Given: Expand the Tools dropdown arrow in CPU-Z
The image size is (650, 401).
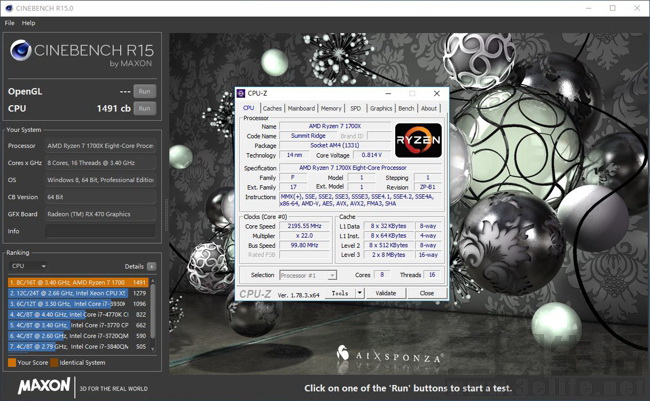Looking at the screenshot, I should 359,293.
